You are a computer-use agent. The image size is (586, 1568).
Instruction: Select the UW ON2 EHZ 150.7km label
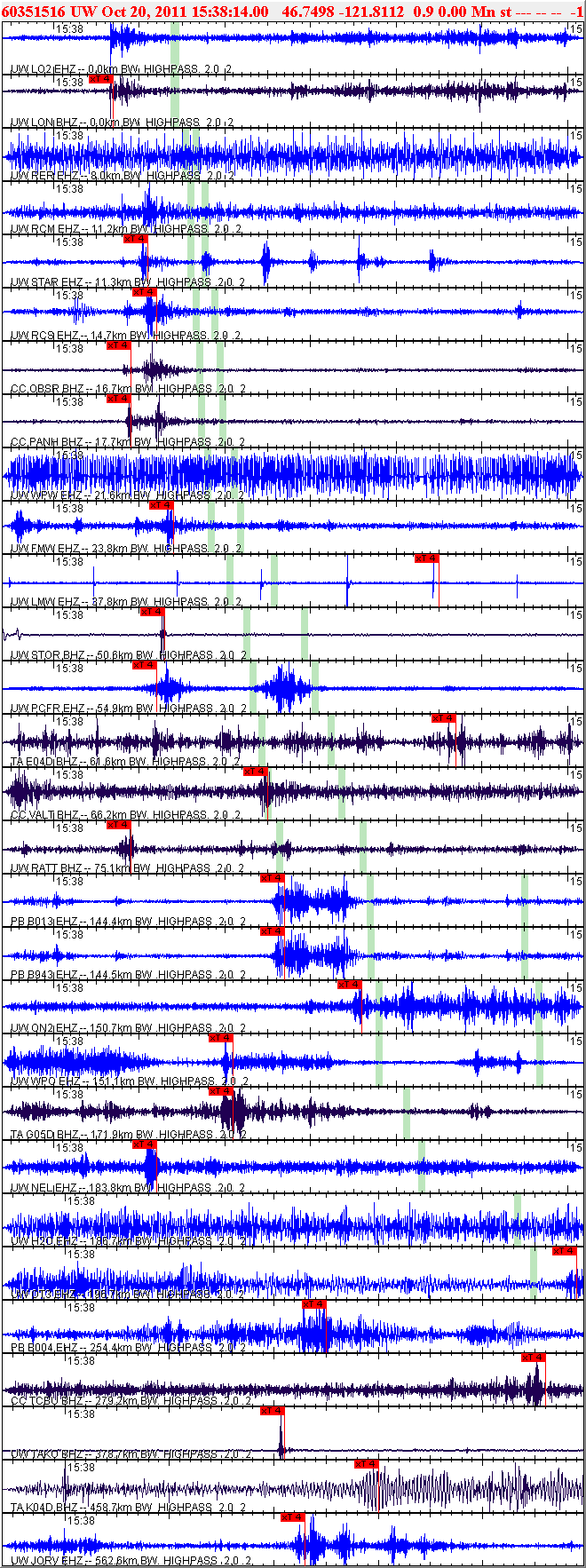pyautogui.click(x=128, y=1028)
